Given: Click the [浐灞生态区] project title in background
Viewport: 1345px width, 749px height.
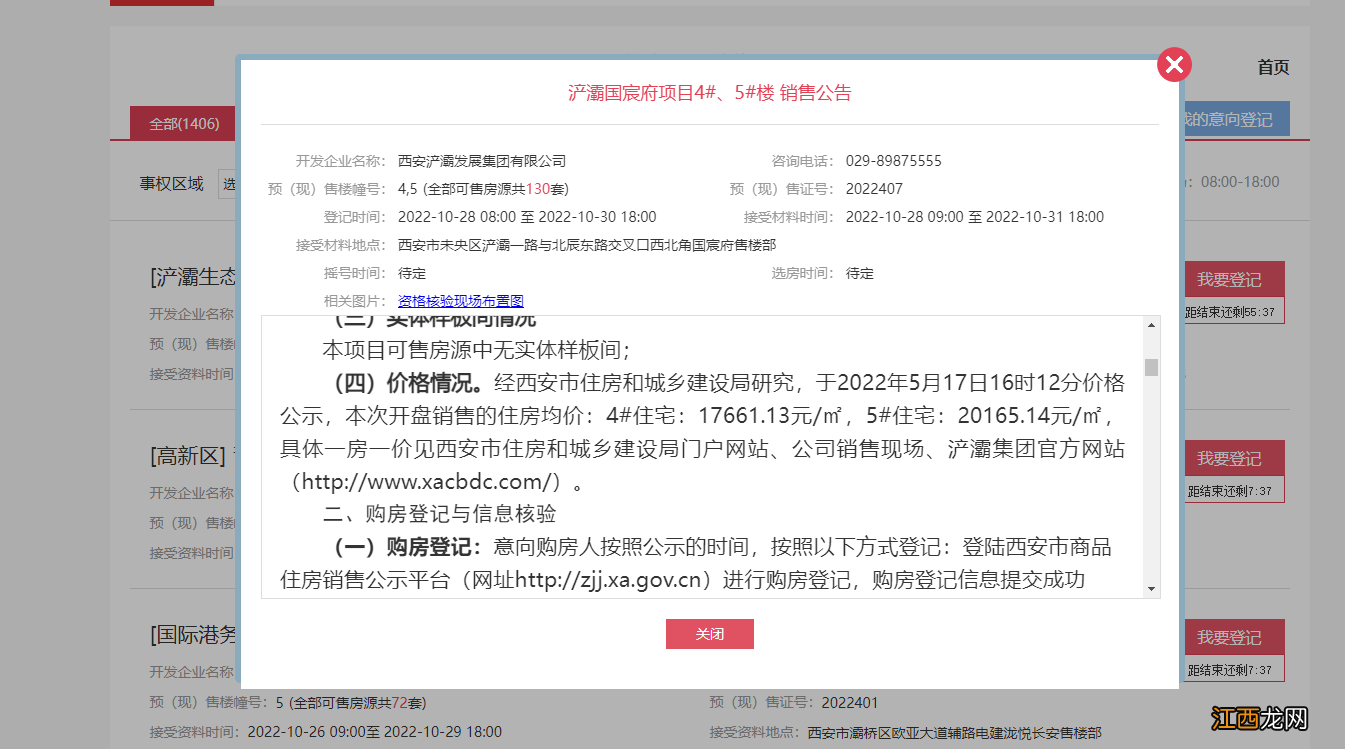Looking at the screenshot, I should [195, 277].
